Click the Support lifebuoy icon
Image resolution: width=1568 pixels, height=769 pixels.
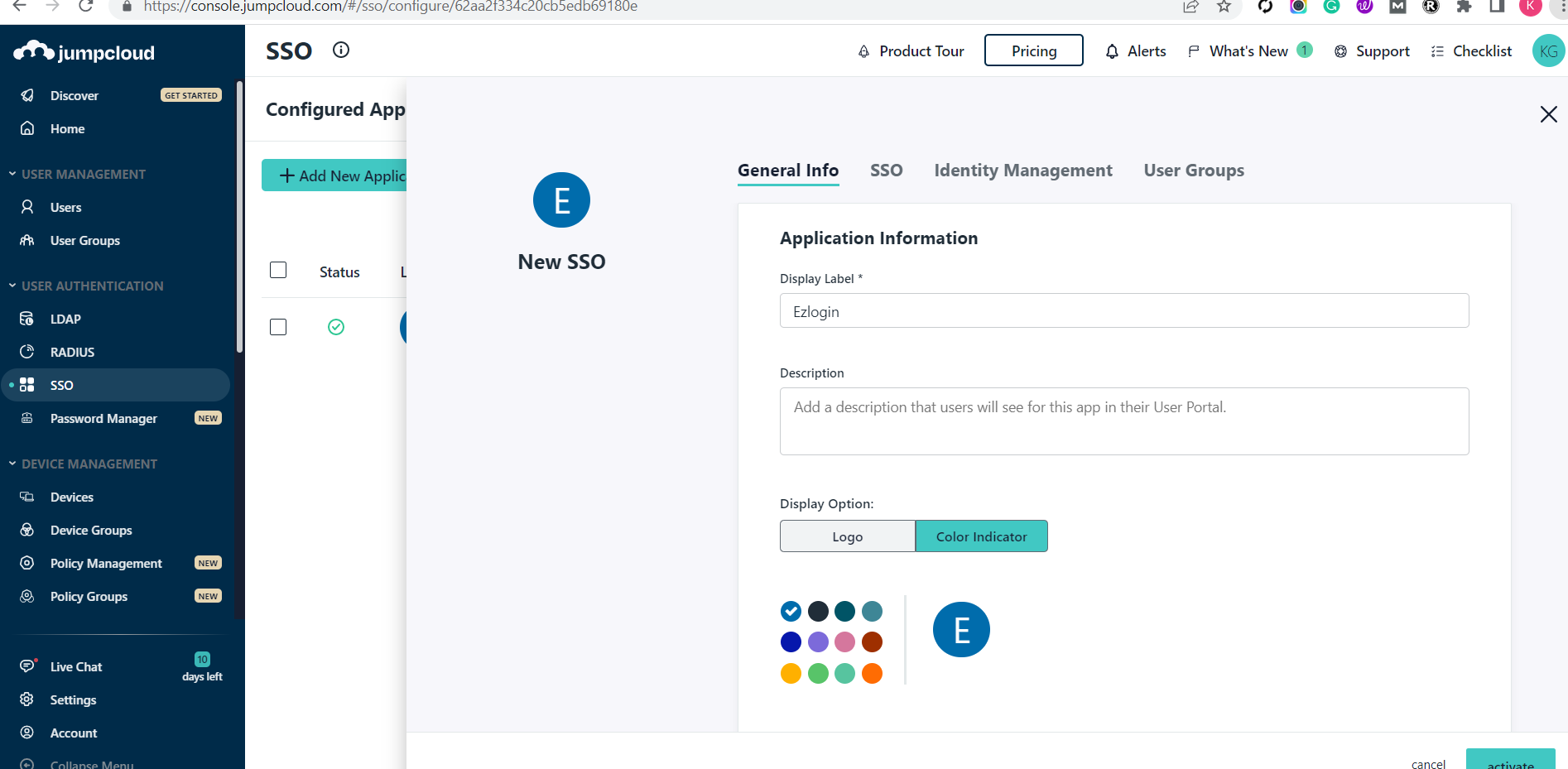[1340, 51]
